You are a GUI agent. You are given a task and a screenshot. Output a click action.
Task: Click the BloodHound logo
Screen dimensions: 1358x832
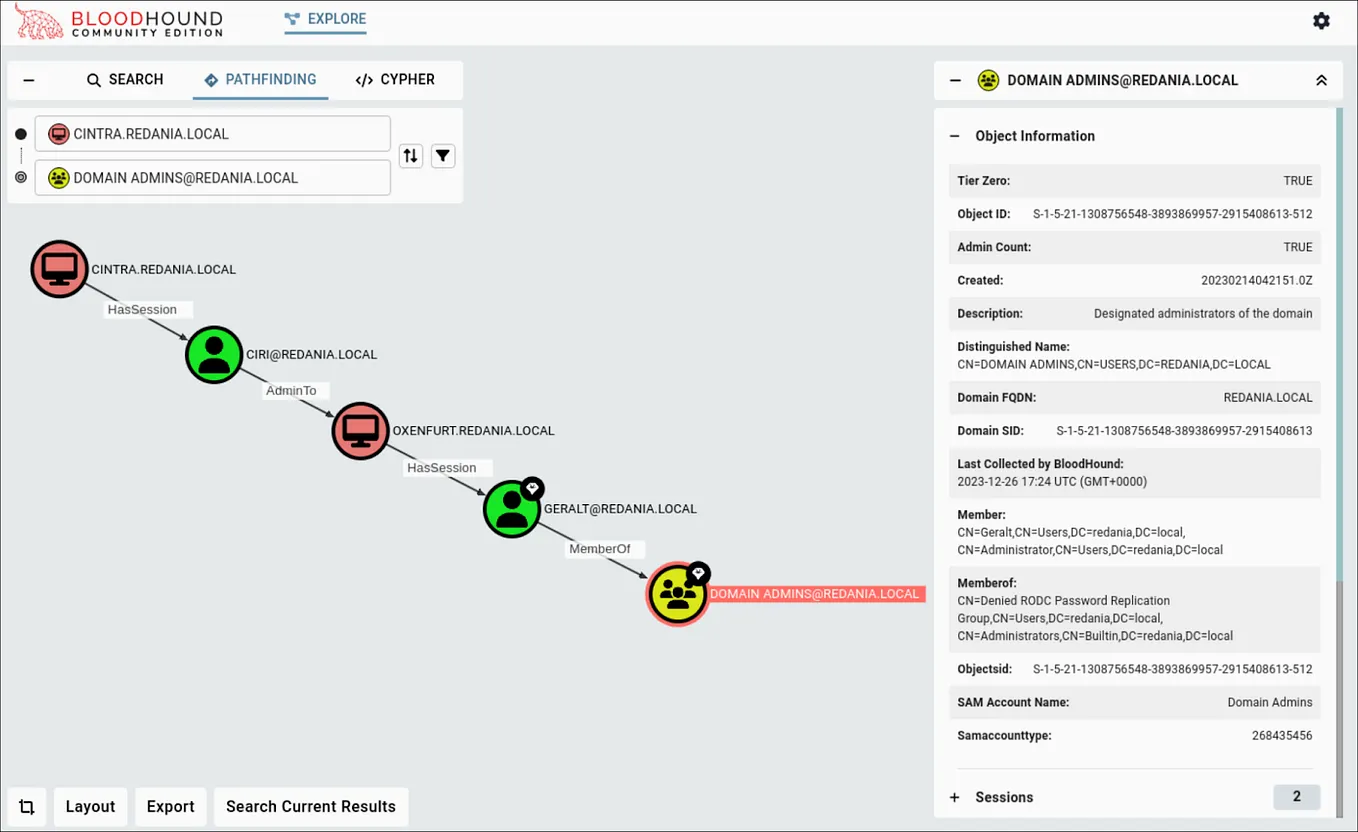118,20
